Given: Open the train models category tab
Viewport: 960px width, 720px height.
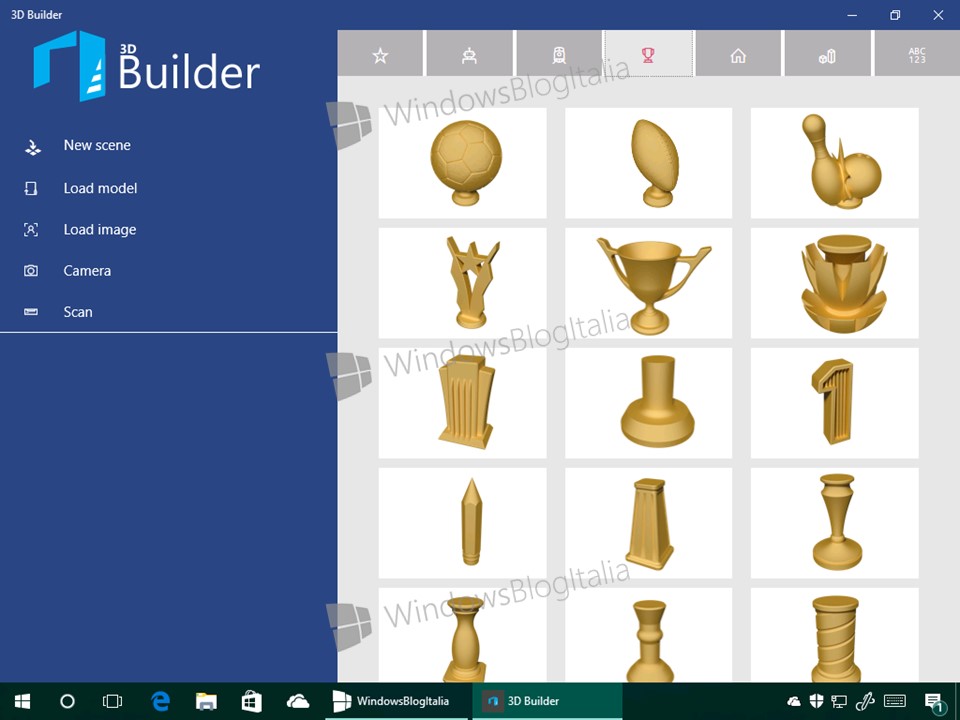Looking at the screenshot, I should point(559,54).
